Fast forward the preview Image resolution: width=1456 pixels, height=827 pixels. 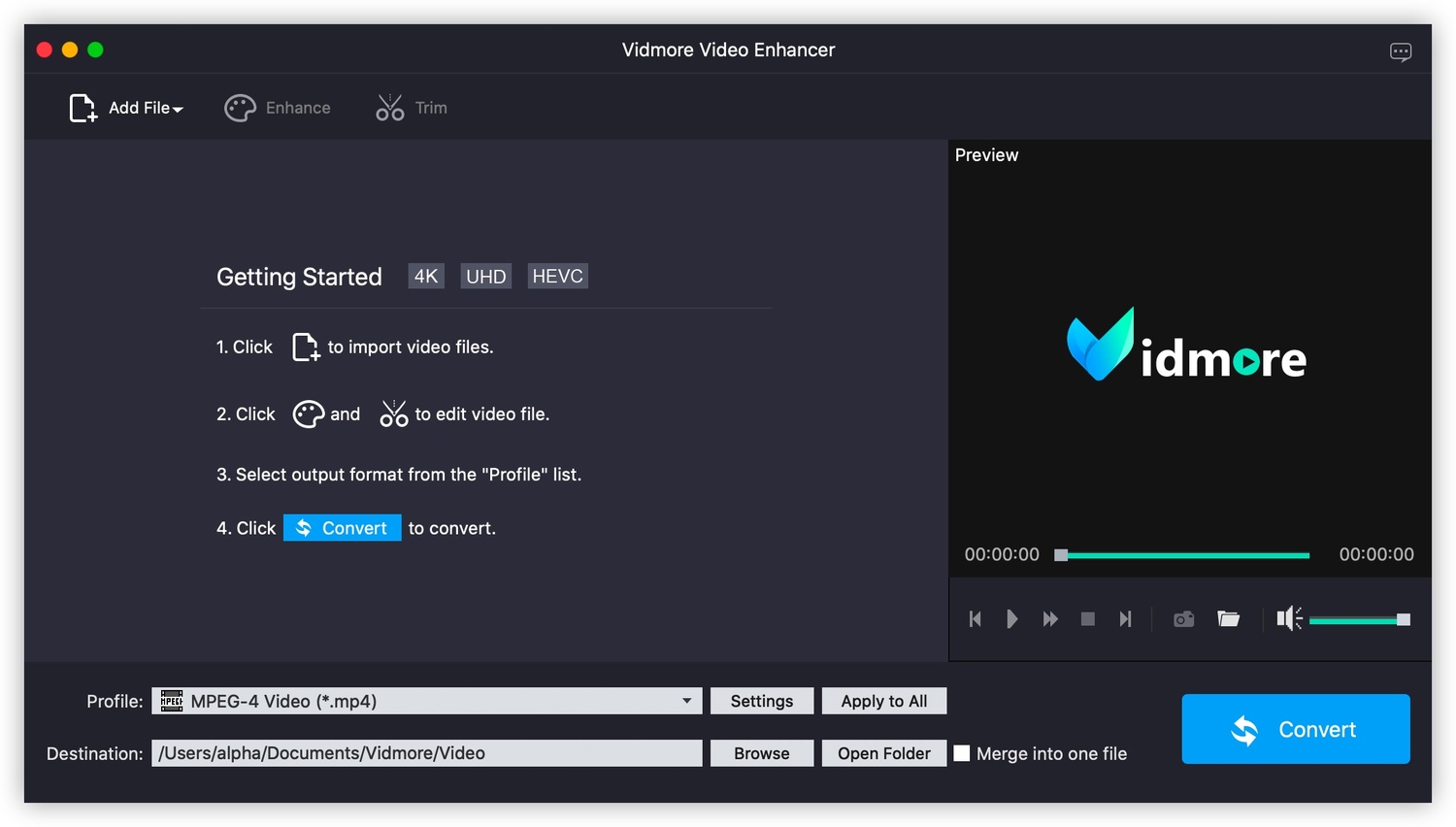pyautogui.click(x=1050, y=619)
